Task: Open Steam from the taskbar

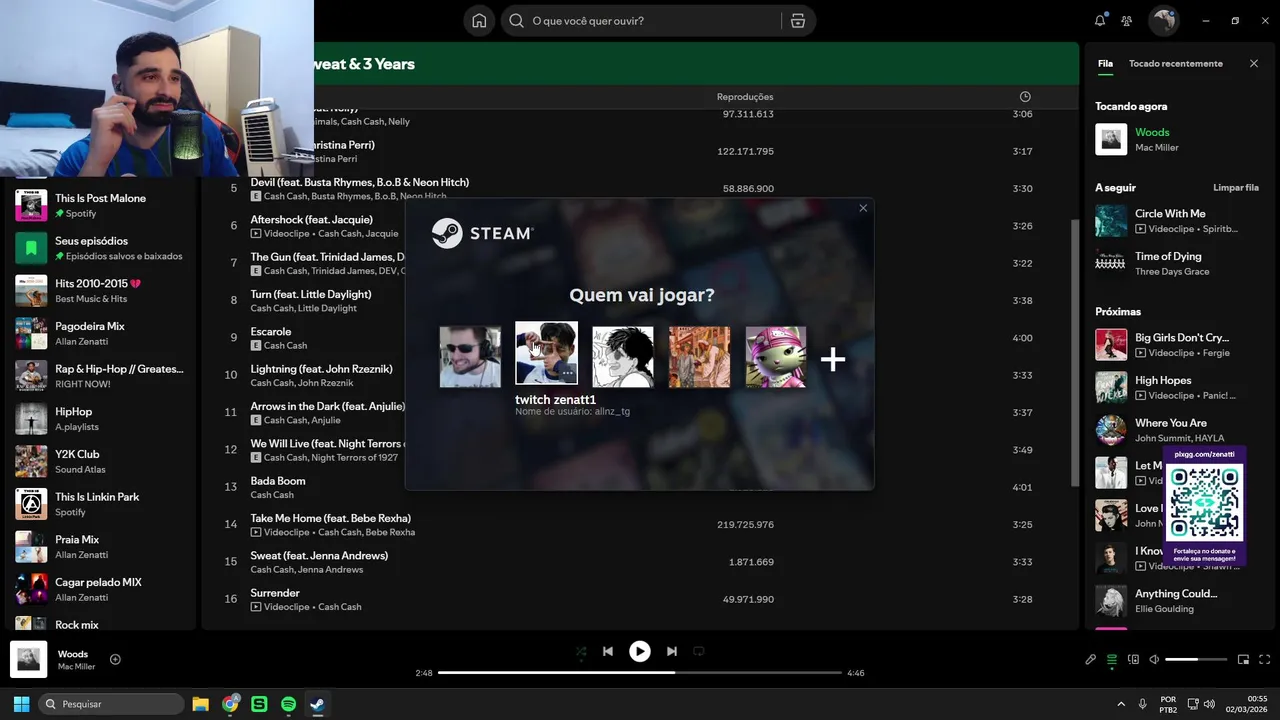Action: (x=317, y=704)
